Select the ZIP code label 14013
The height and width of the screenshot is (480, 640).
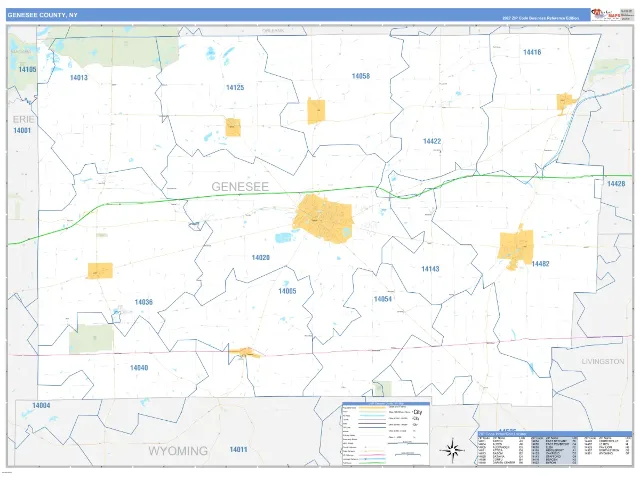[79, 78]
